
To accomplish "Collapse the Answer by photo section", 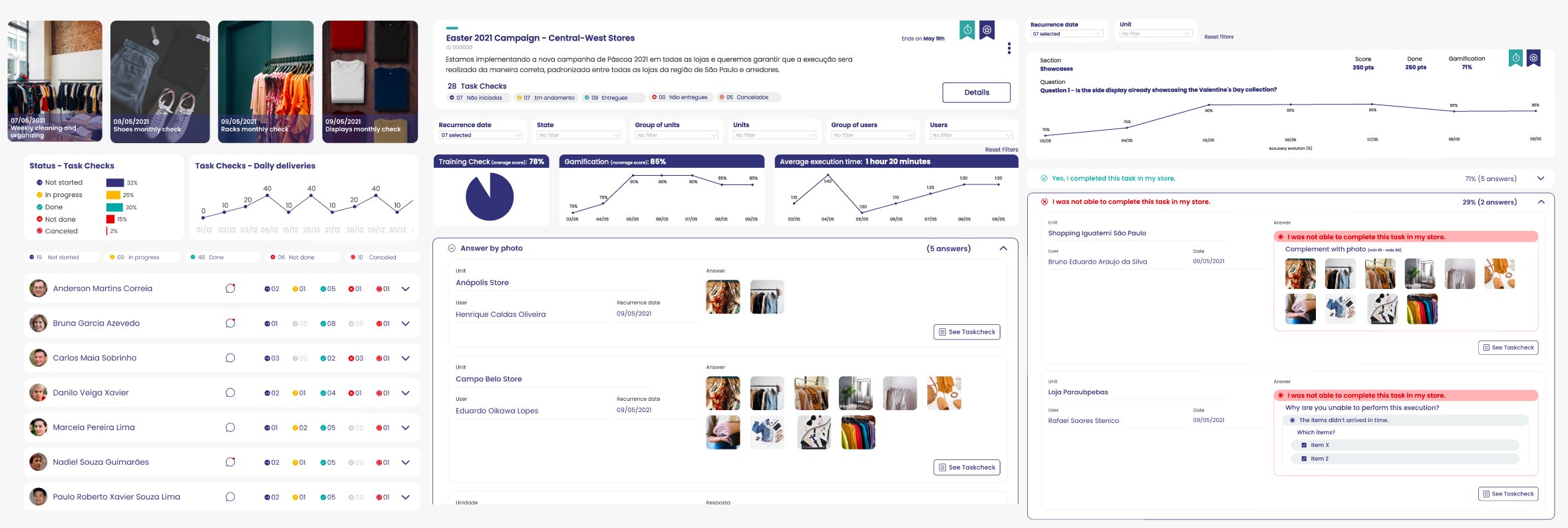I will 1003,248.
